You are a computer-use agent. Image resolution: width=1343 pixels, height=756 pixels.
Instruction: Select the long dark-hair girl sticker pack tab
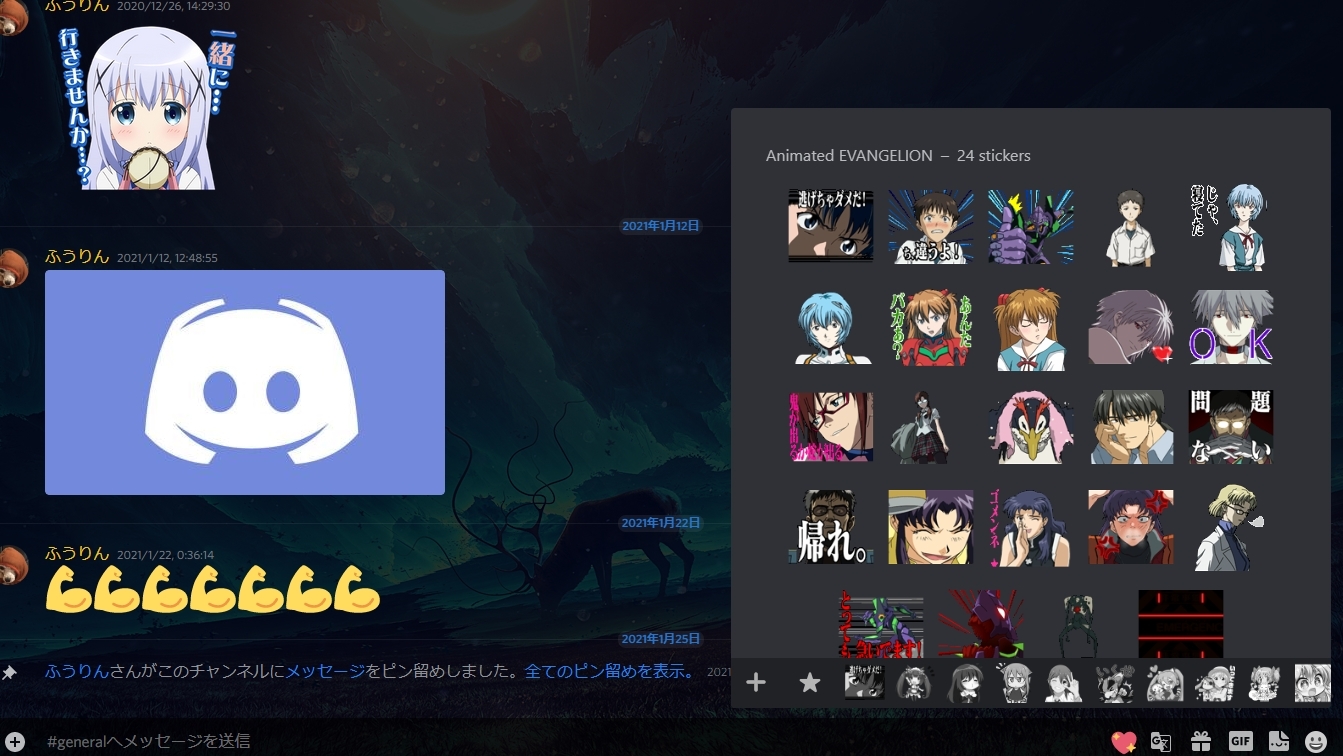click(x=964, y=683)
